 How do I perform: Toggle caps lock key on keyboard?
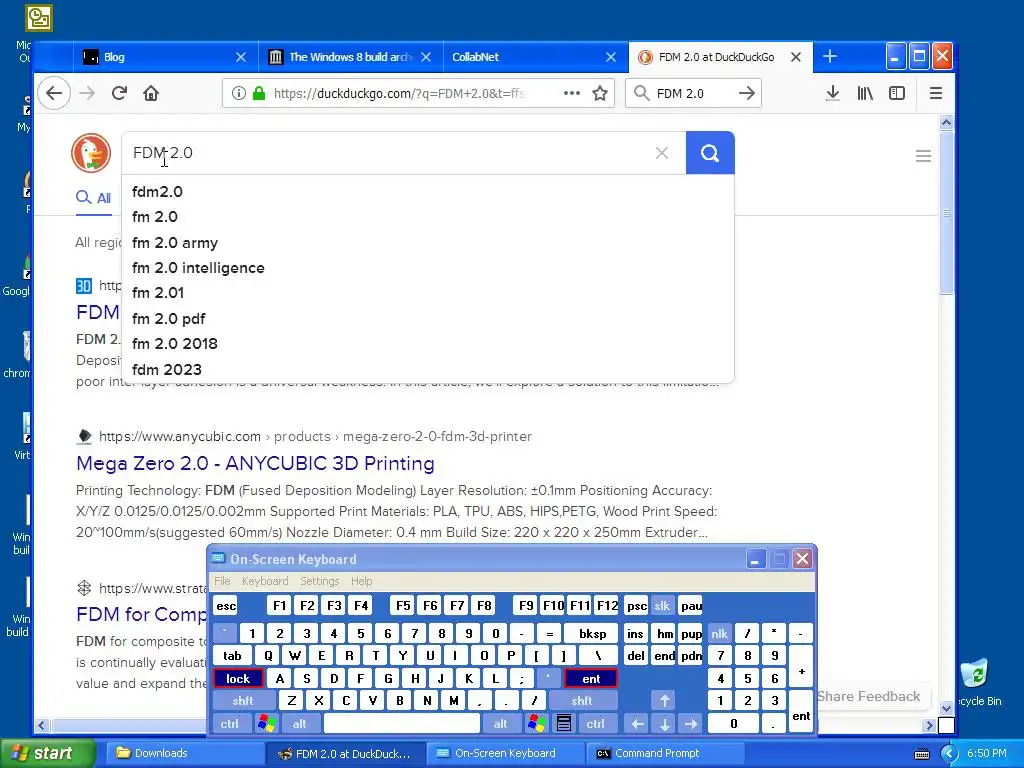[238, 679]
